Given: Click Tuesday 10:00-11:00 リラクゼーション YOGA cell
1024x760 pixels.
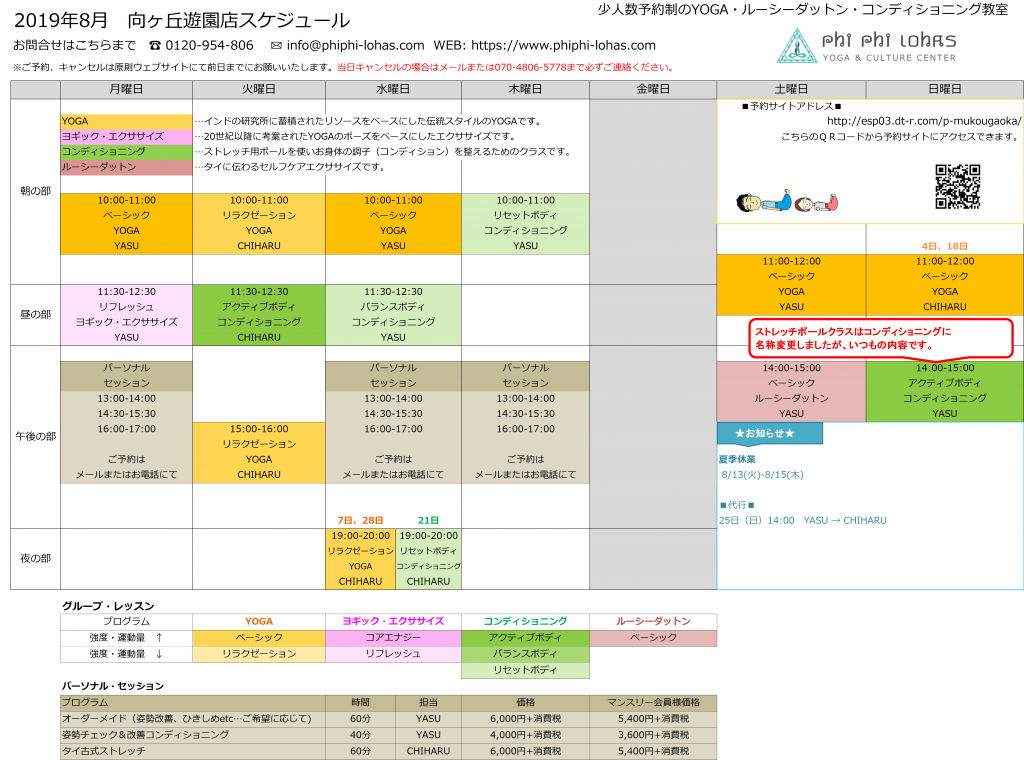Looking at the screenshot, I should 259,223.
